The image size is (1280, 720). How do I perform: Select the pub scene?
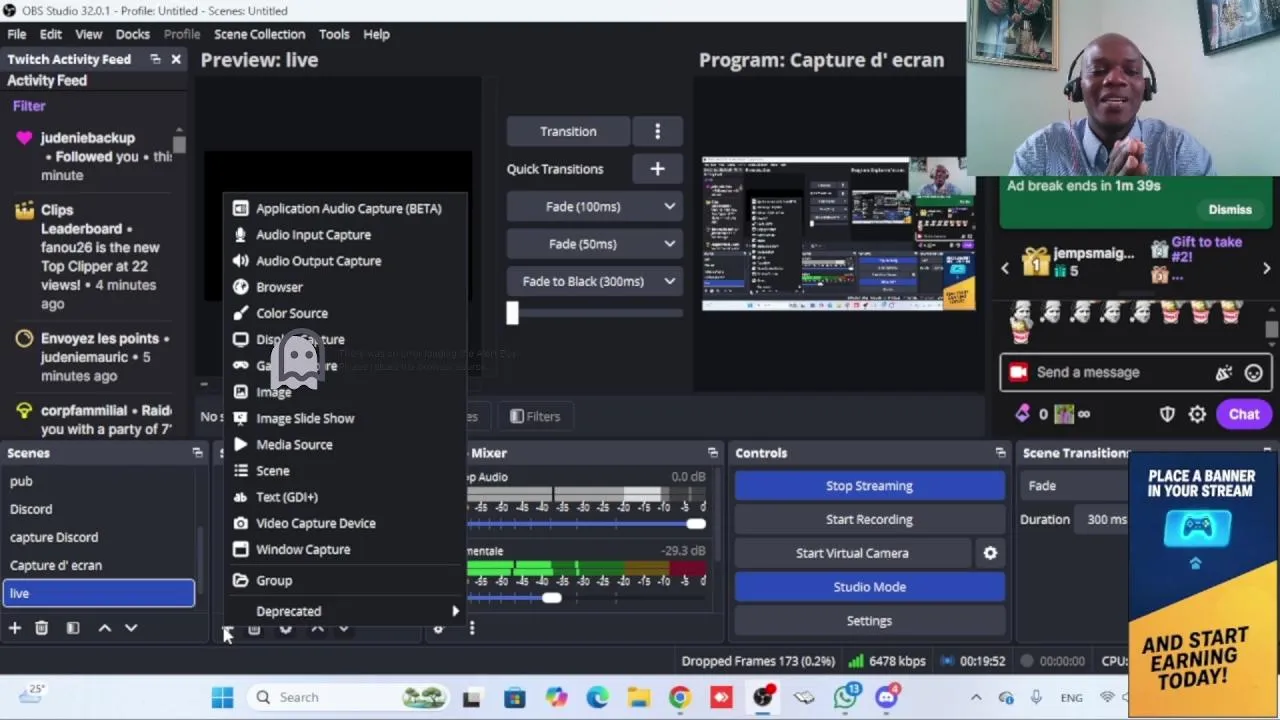pyautogui.click(x=99, y=481)
